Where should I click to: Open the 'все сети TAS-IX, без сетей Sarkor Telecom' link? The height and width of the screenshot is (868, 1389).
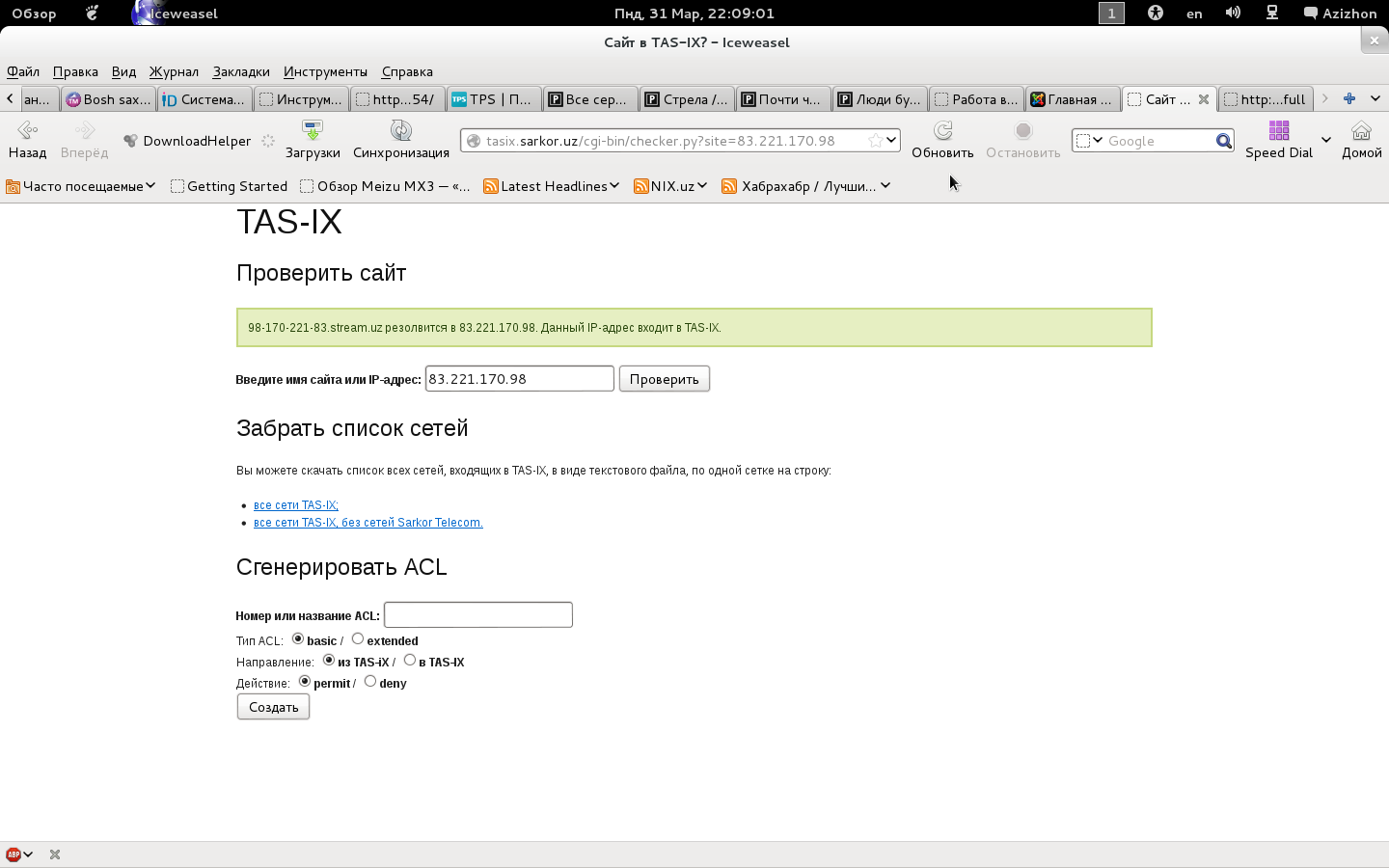(x=368, y=523)
